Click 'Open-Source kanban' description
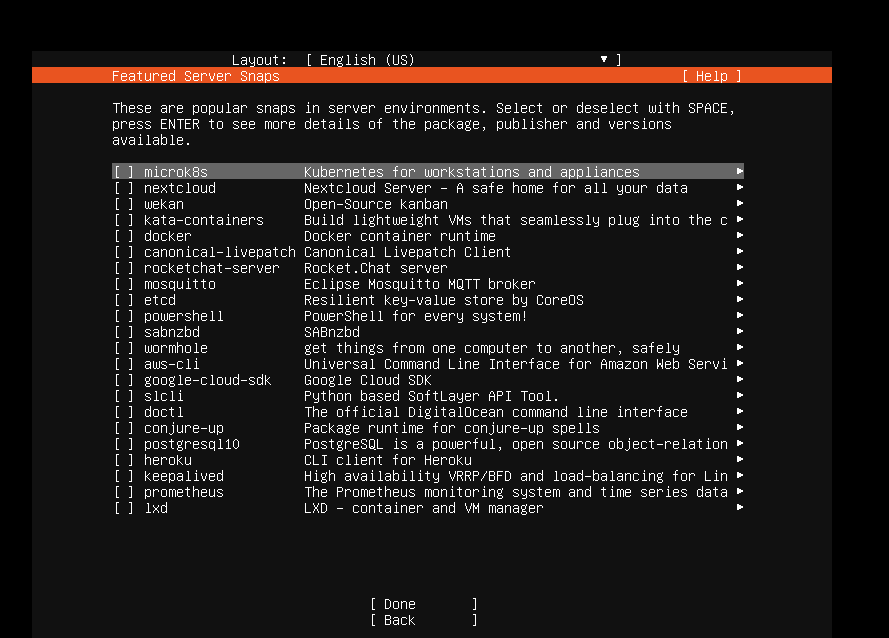889x638 pixels. [376, 204]
